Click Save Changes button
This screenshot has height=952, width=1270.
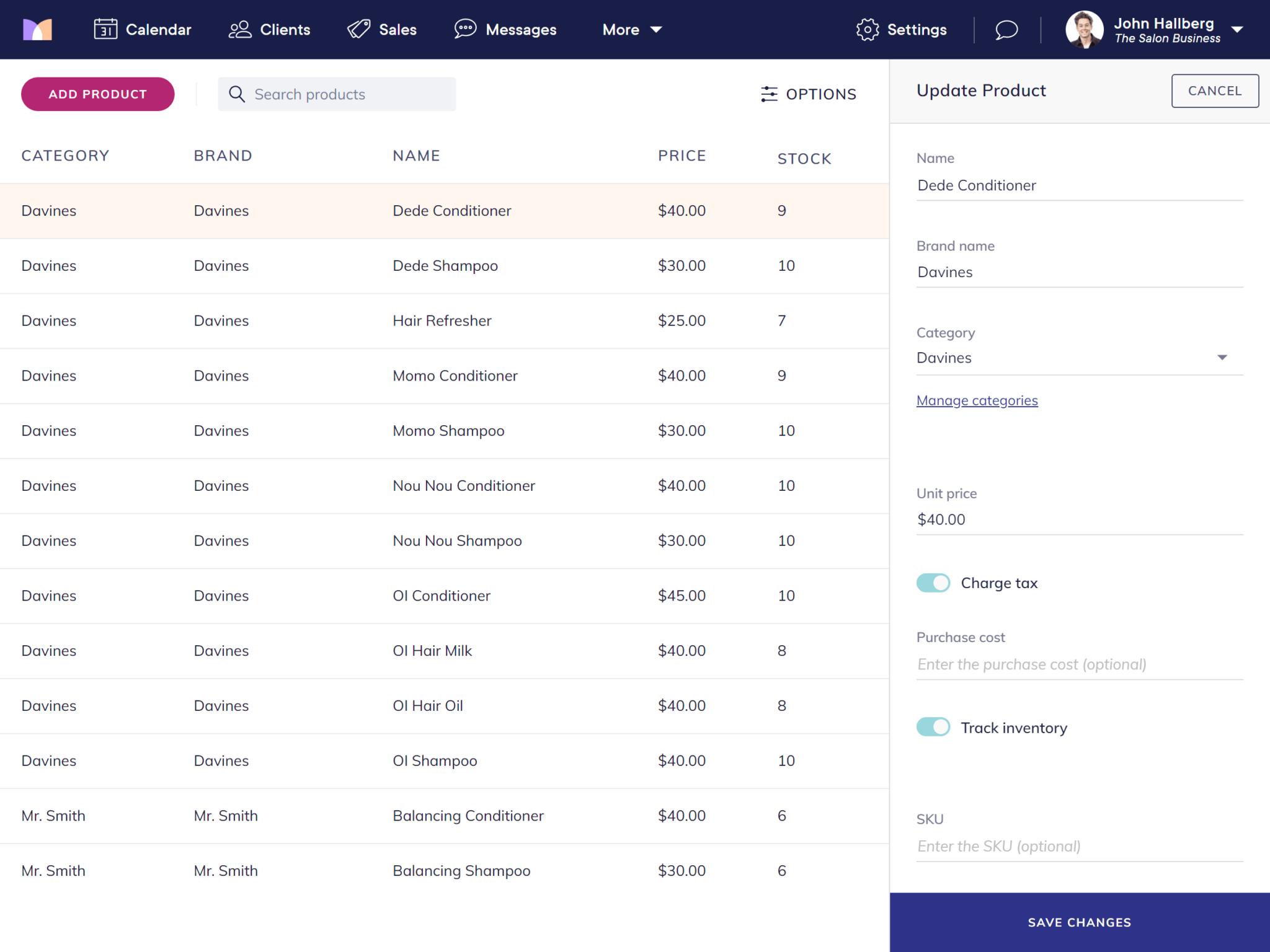point(1080,922)
